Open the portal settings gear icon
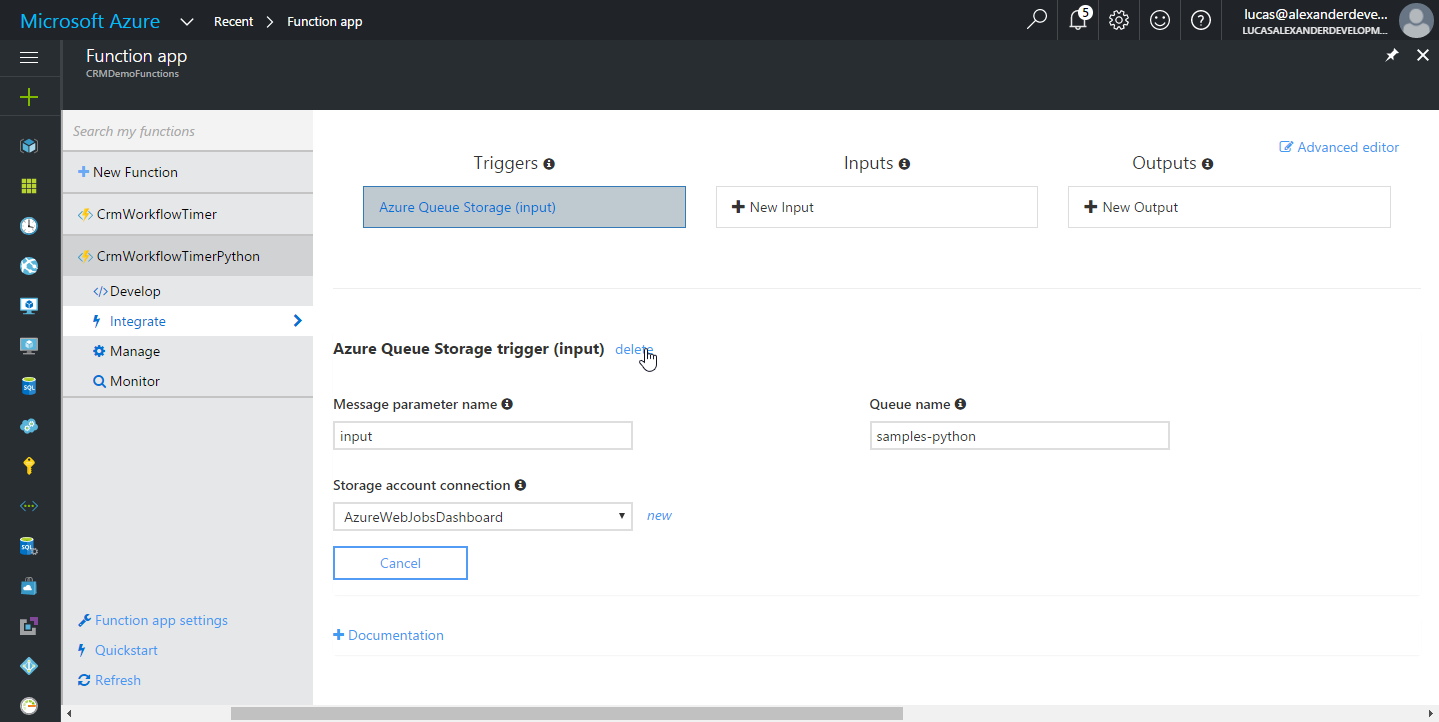The image size is (1439, 722). pyautogui.click(x=1119, y=20)
